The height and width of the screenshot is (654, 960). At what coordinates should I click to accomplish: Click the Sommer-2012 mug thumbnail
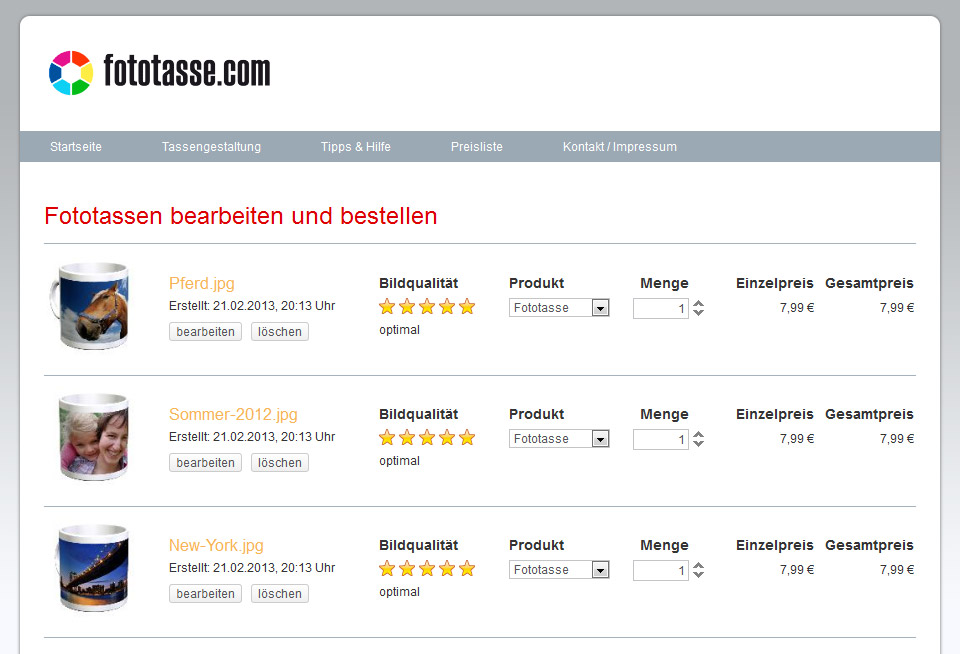point(92,437)
